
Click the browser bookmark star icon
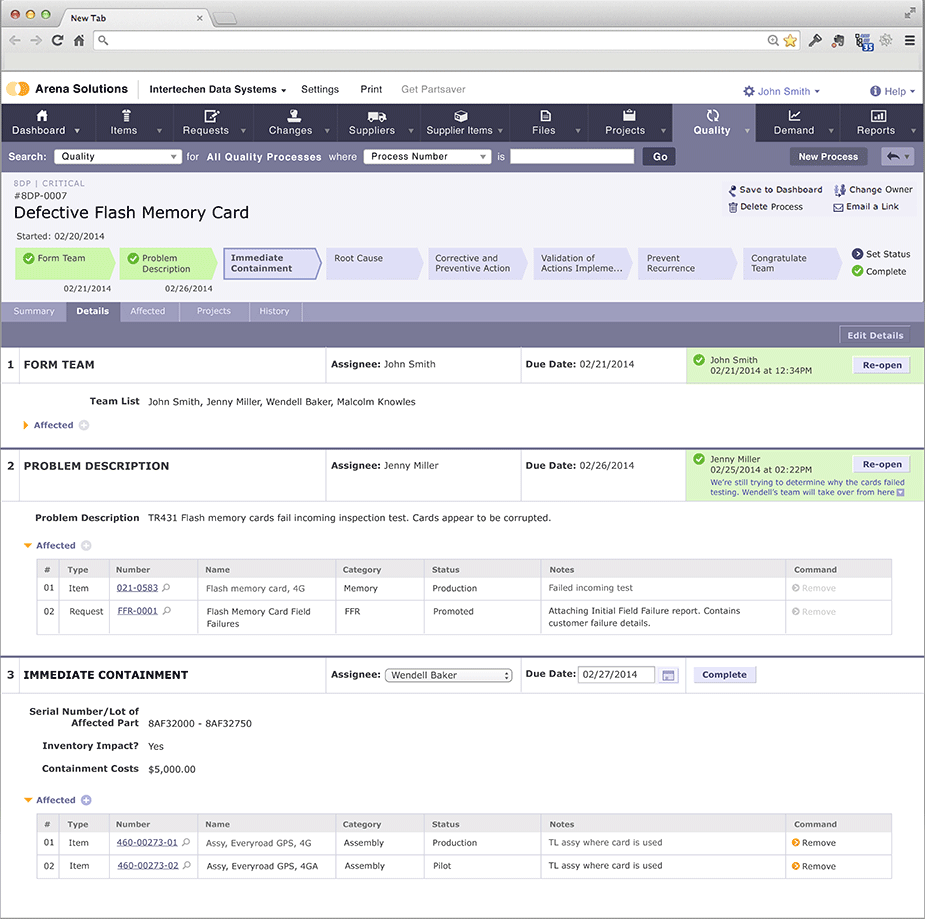[789, 41]
